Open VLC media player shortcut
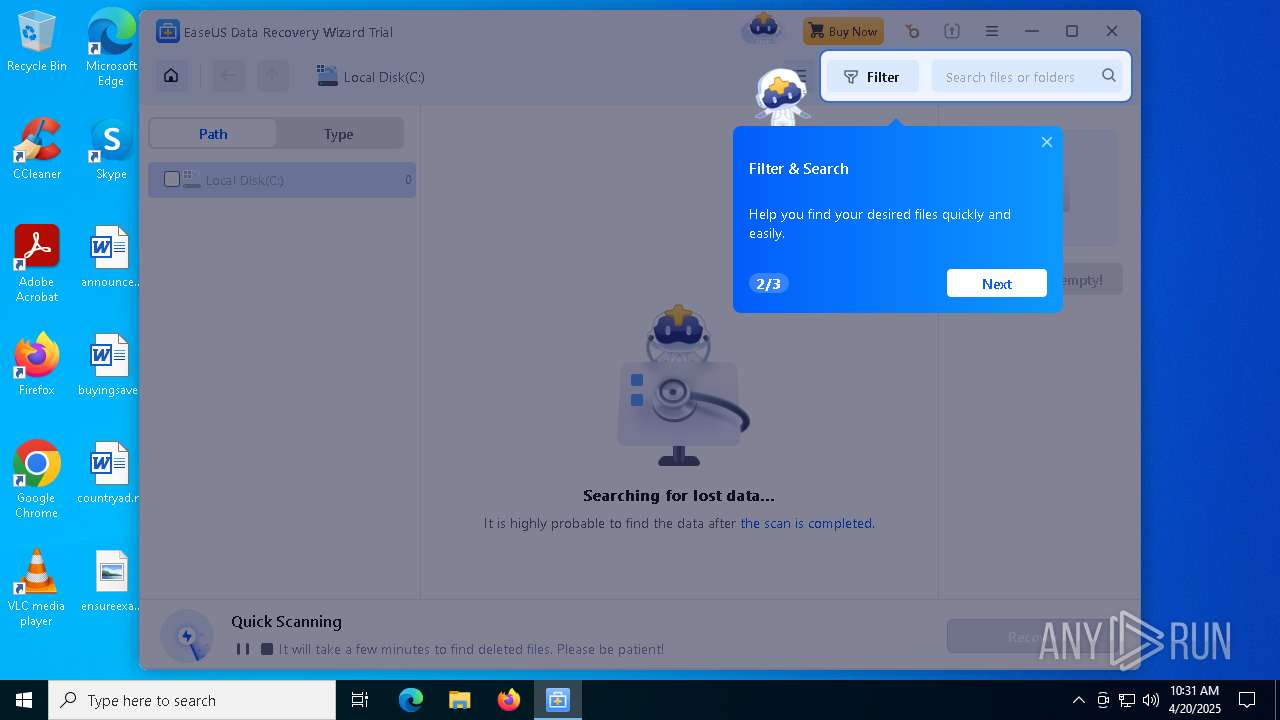Viewport: 1280px width, 720px height. pyautogui.click(x=37, y=588)
